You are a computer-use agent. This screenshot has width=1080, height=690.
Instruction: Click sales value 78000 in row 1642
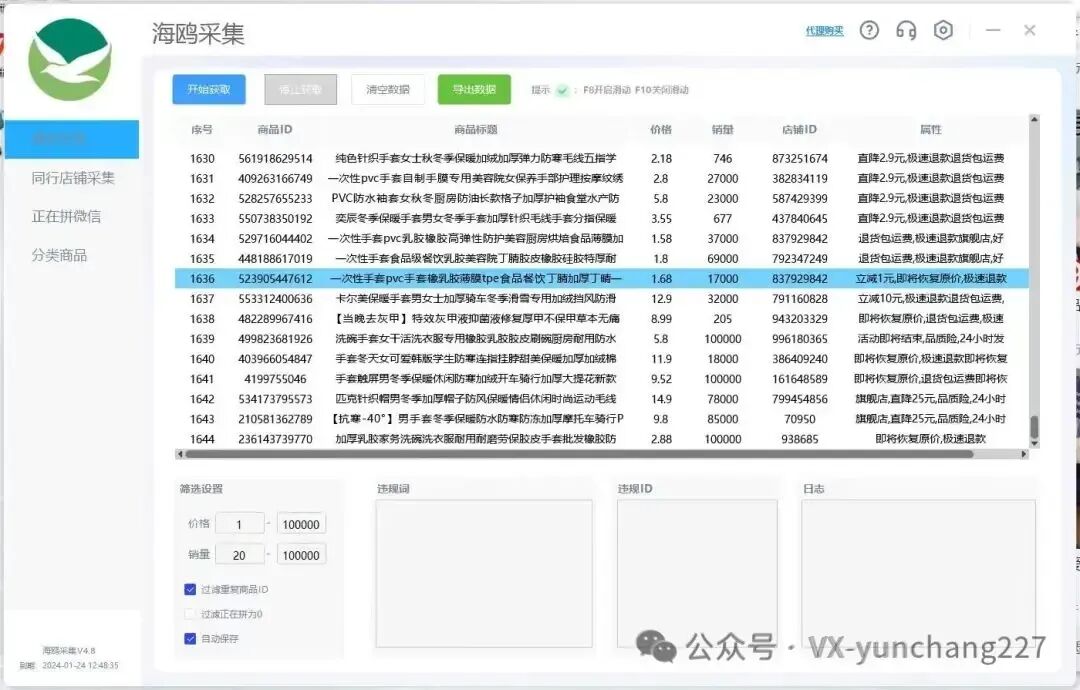coord(723,399)
